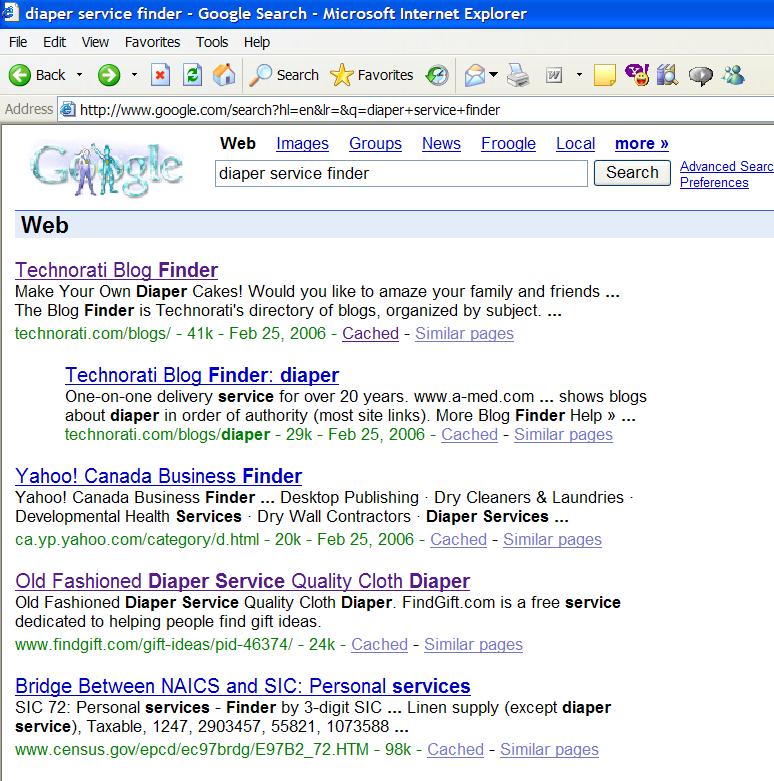This screenshot has width=774, height=781.
Task: Click the page icon in address bar
Action: [x=68, y=110]
